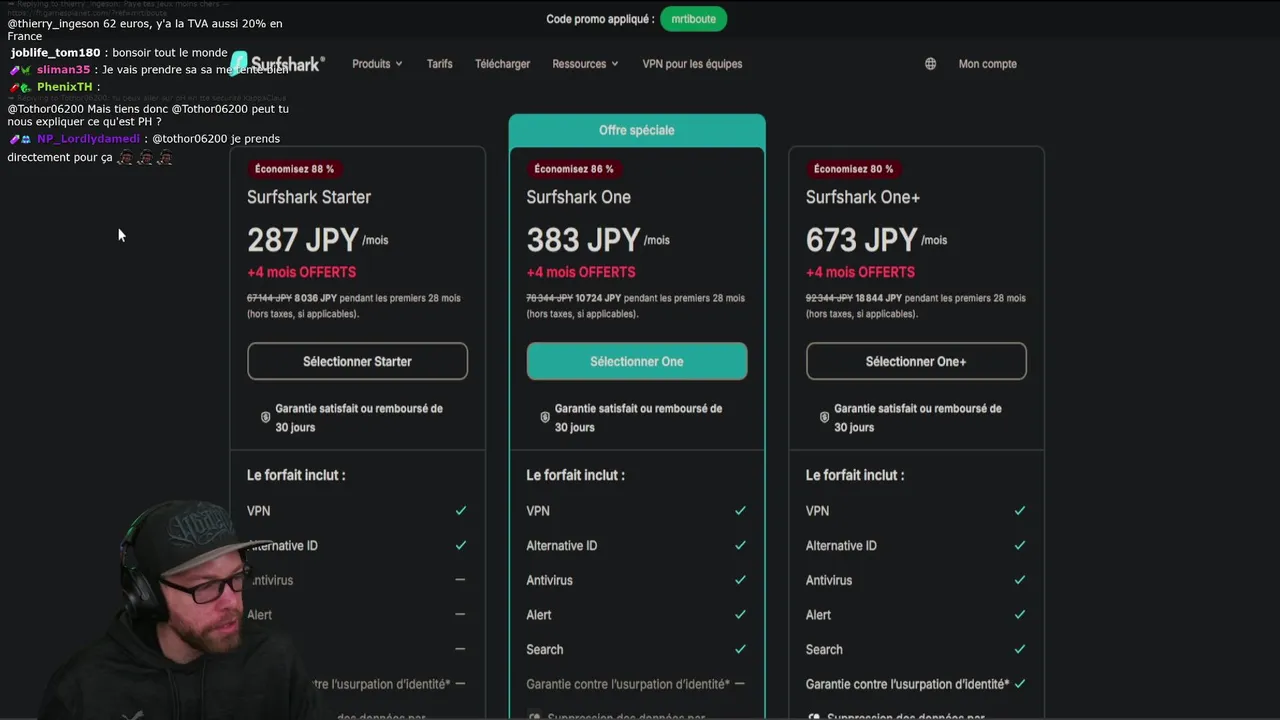Screen dimensions: 1280x720
Task: Click the globe language icon
Action: point(930,64)
